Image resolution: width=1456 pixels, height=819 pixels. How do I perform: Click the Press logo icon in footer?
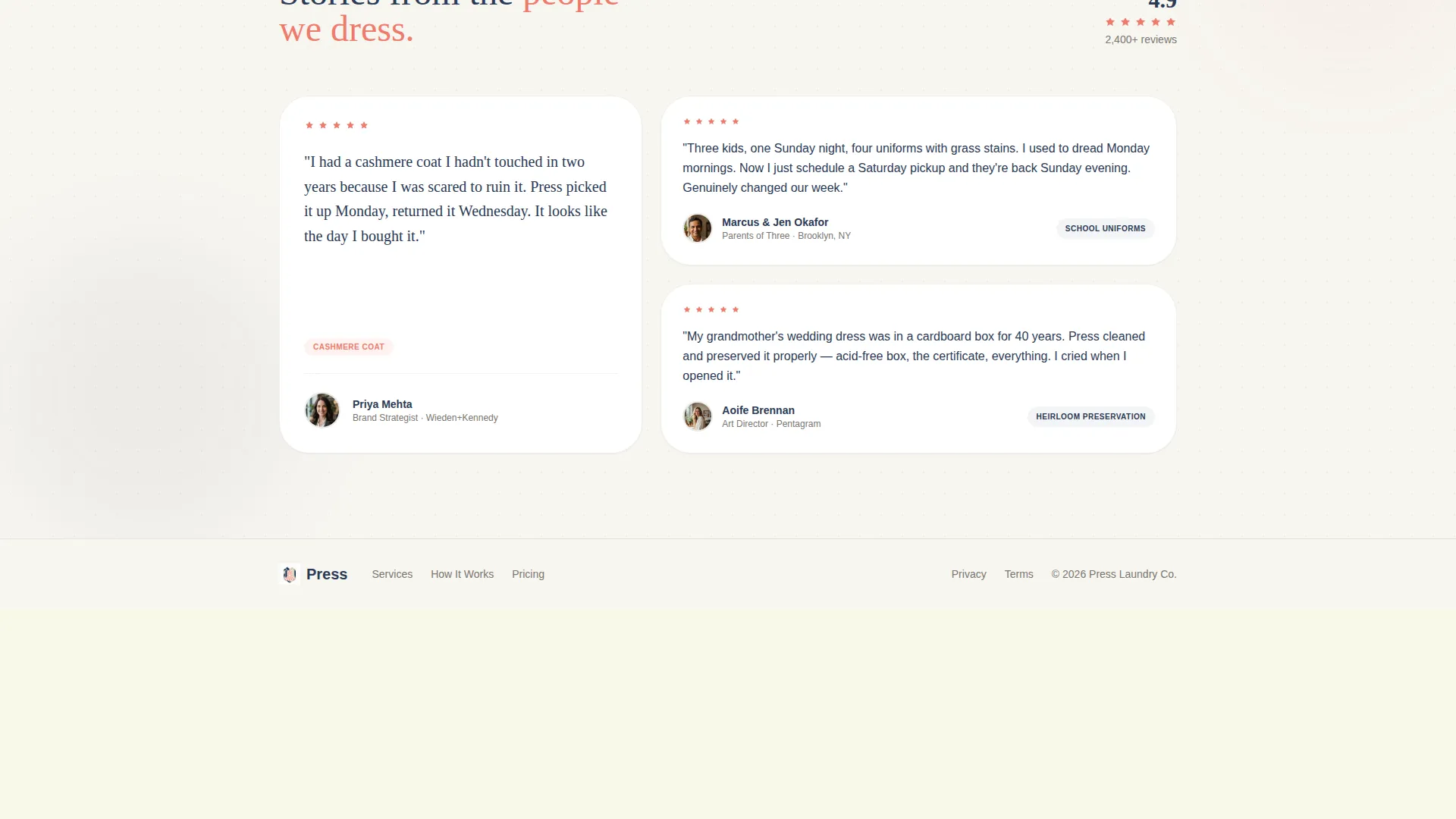pos(290,575)
